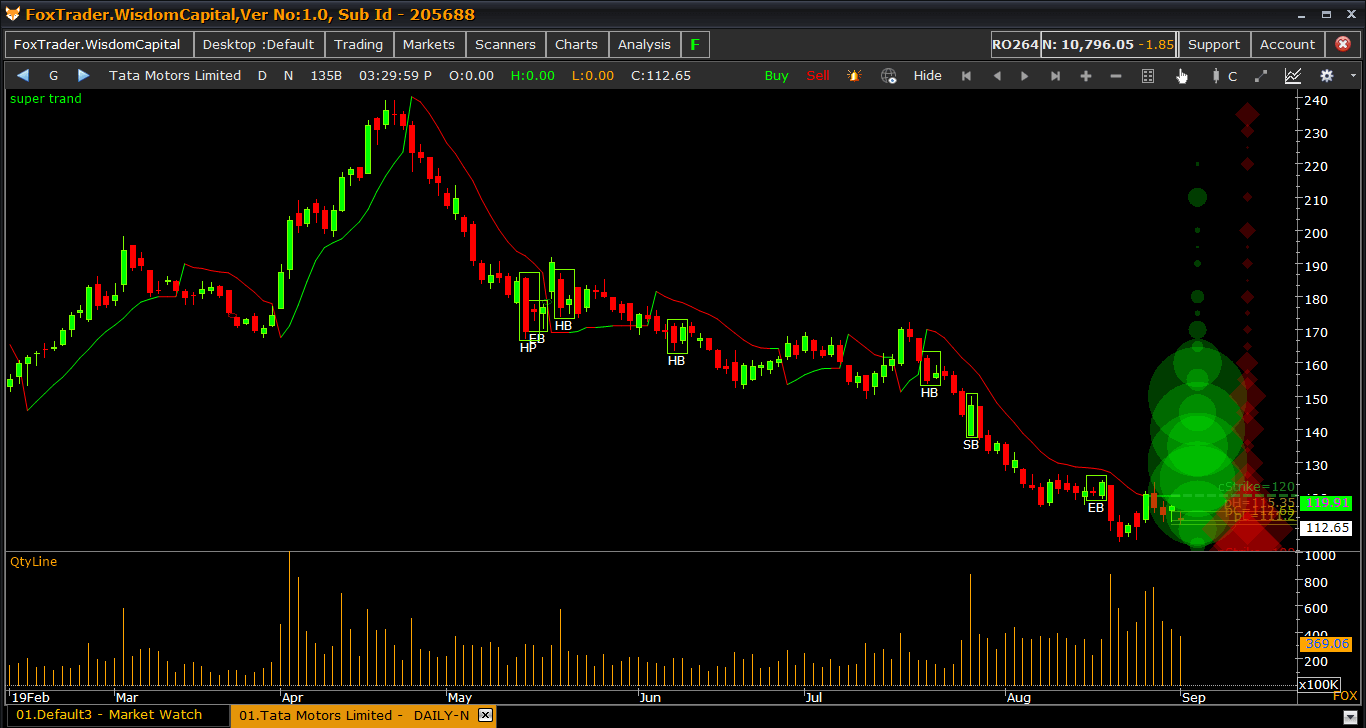Switch to the Market Watch tab
This screenshot has height=728, width=1366.
(109, 715)
